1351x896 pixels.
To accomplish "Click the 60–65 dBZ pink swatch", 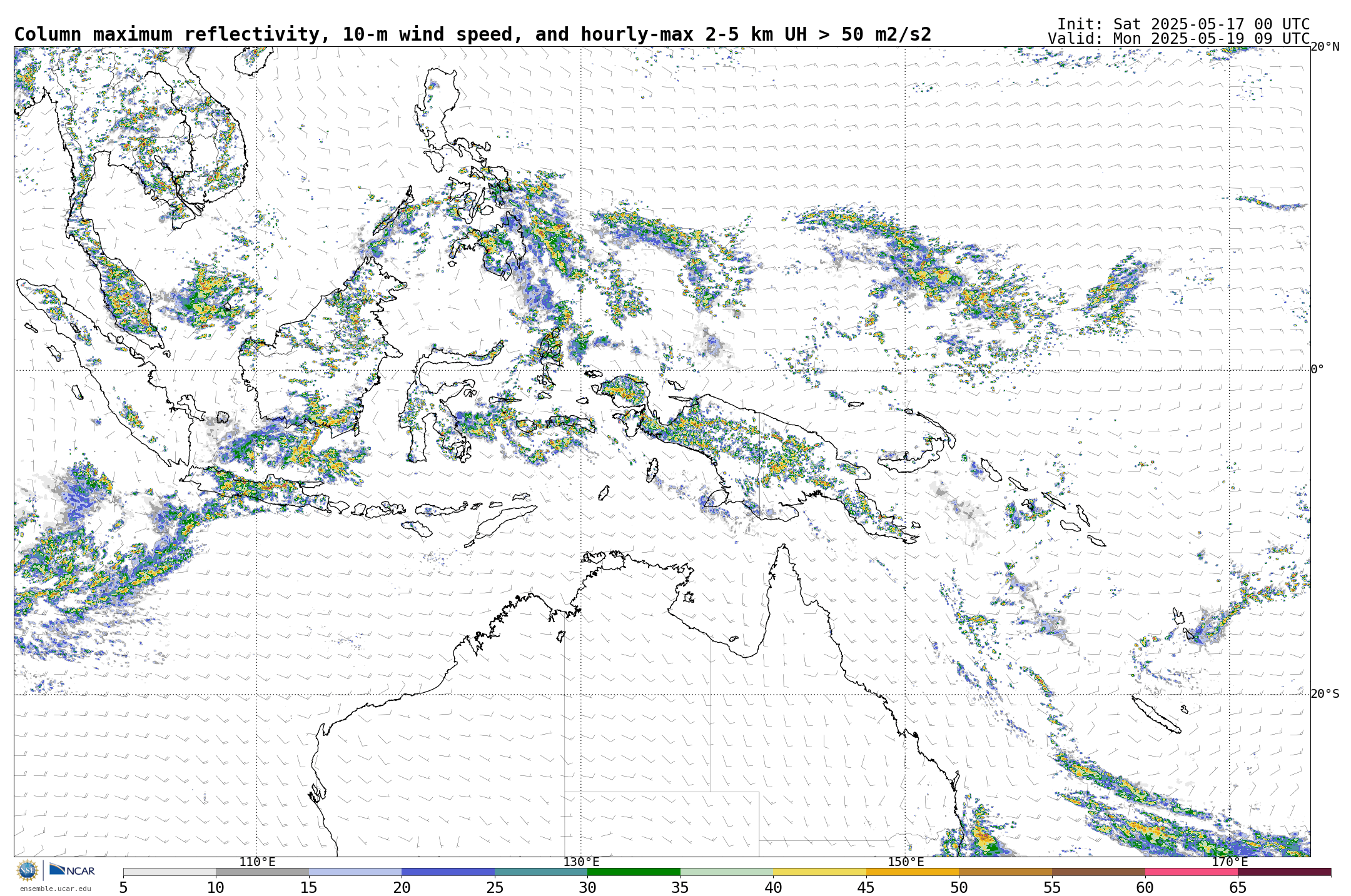I will pos(1191,872).
